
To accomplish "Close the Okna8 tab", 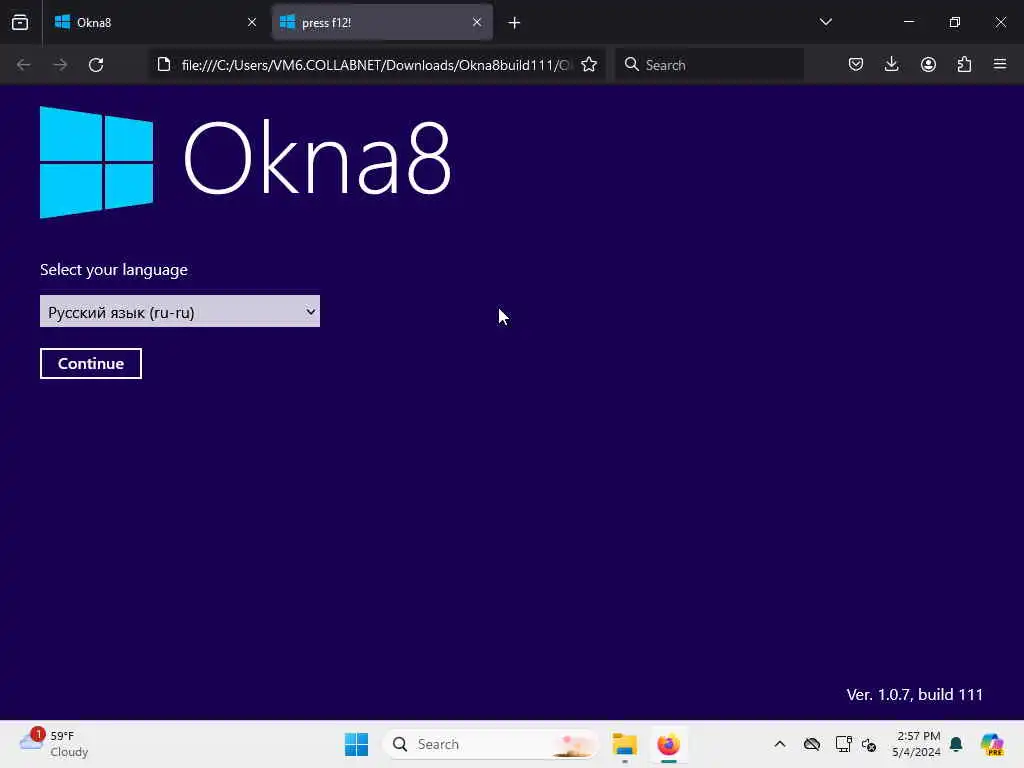I will tap(251, 22).
